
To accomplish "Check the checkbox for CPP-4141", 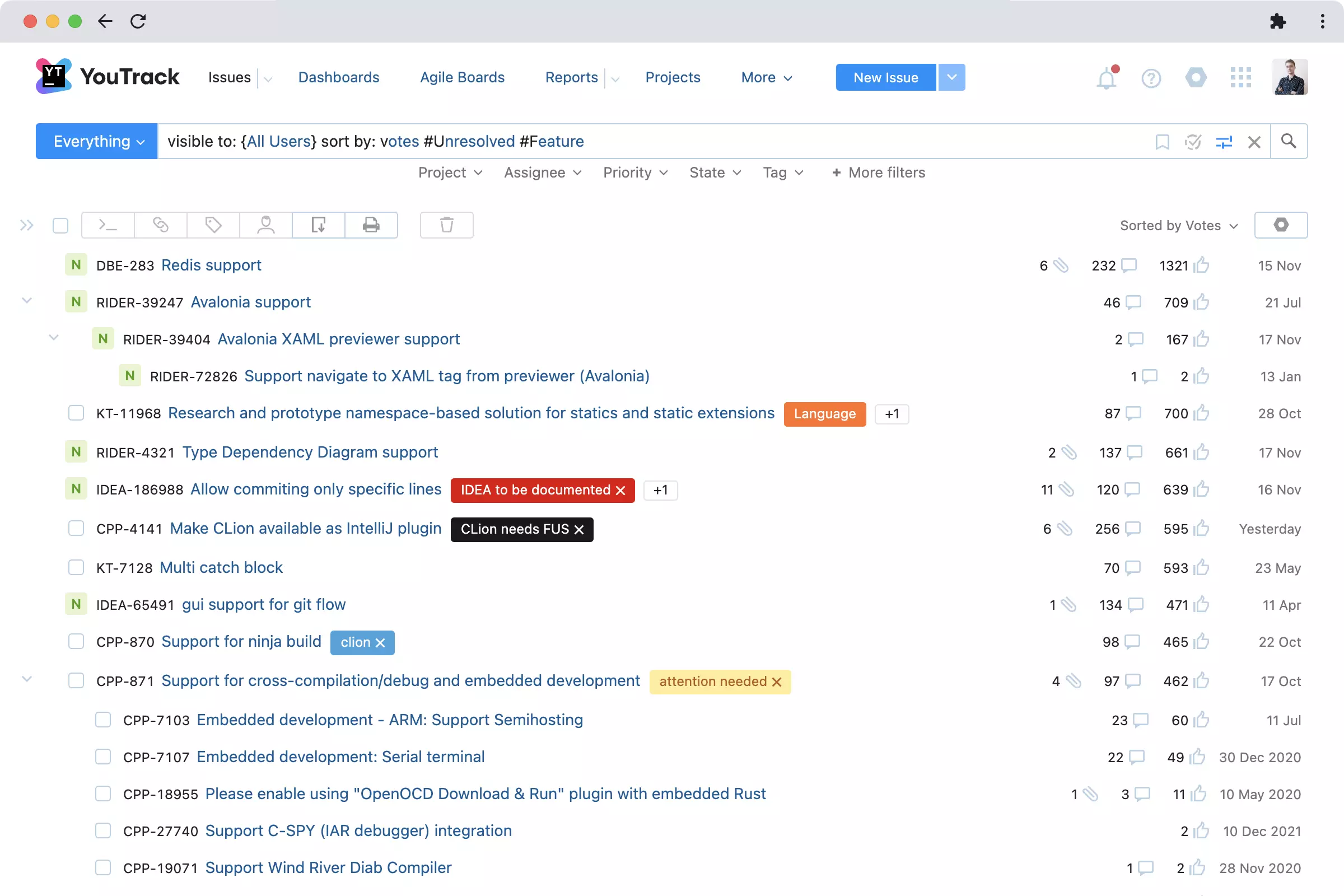I will coord(76,529).
